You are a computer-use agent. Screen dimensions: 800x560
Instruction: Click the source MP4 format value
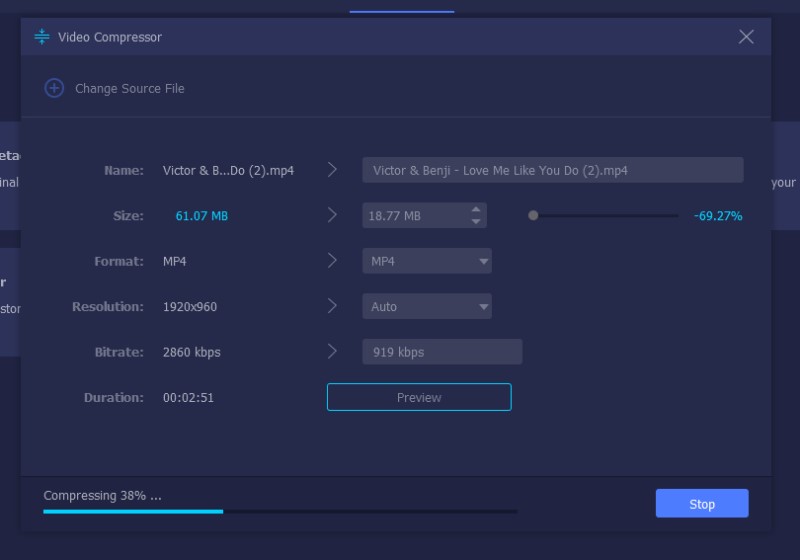174,261
